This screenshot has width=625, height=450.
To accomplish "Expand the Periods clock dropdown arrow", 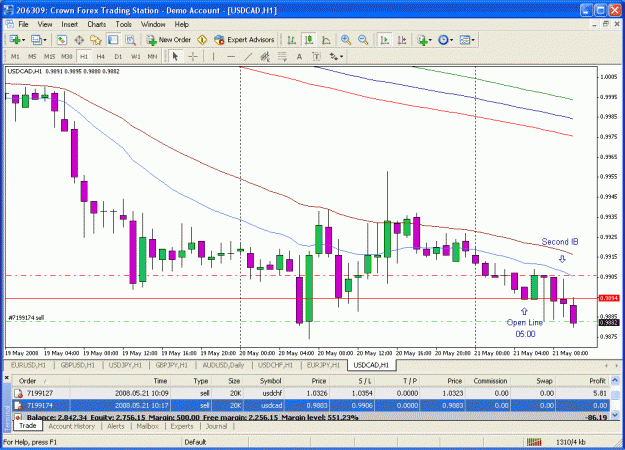I will [452, 40].
